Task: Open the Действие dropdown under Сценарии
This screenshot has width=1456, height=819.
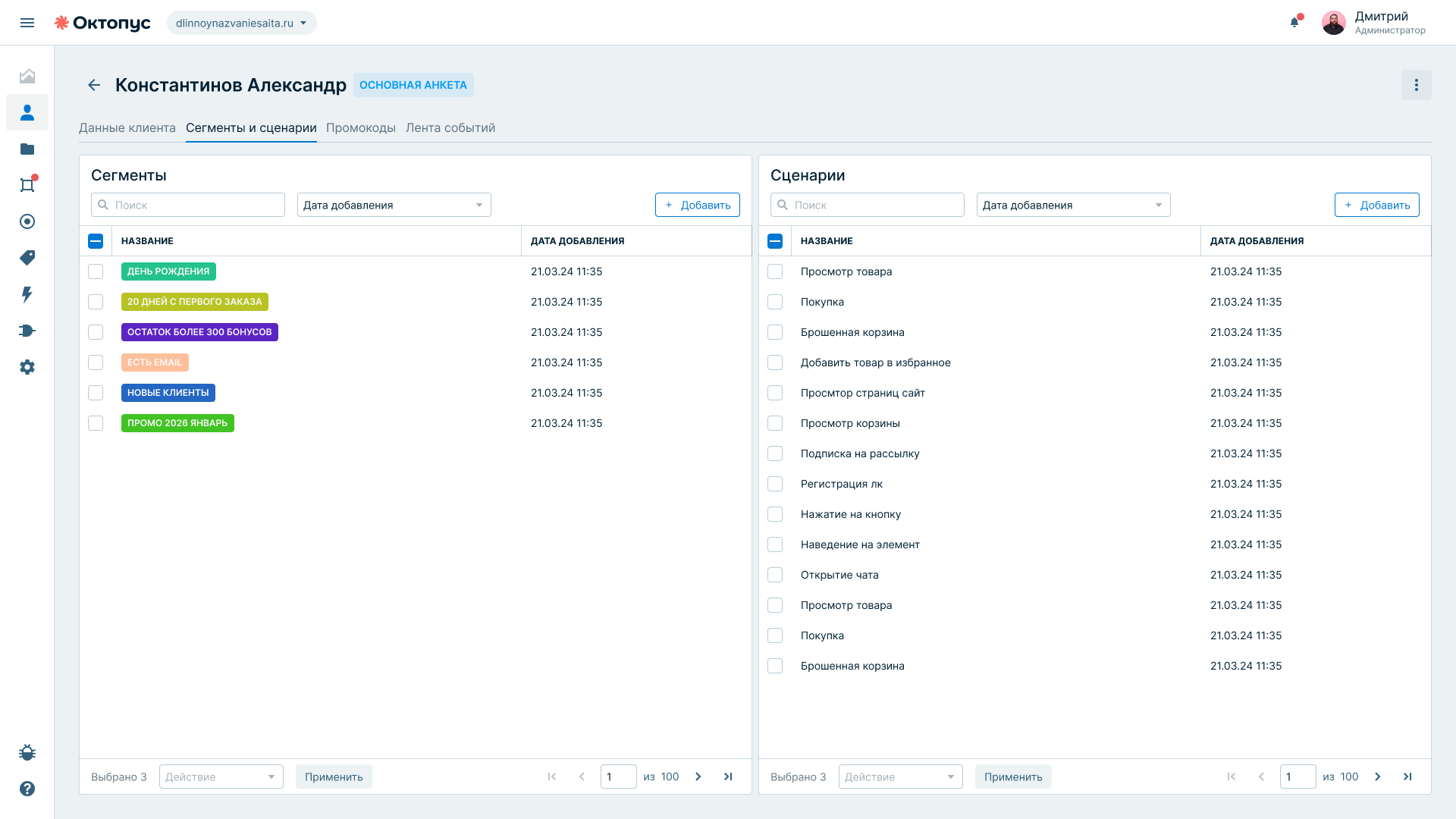Action: click(x=901, y=777)
